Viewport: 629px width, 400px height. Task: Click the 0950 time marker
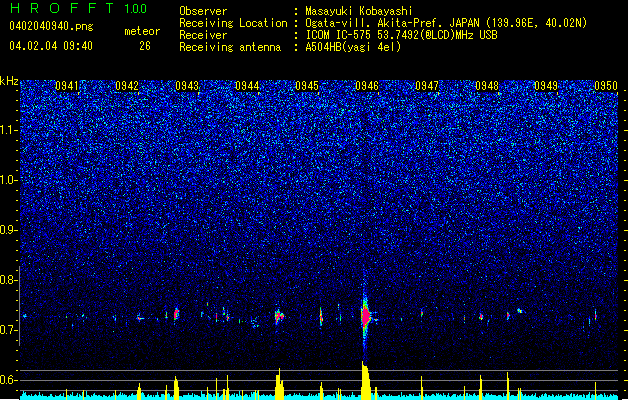606,86
